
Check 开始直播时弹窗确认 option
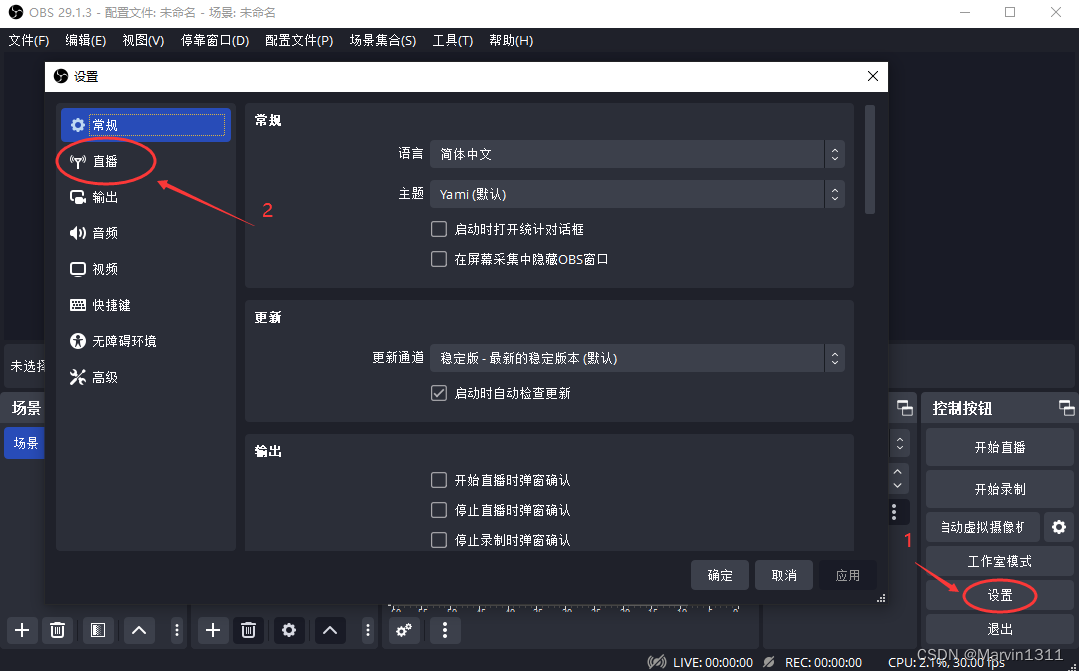438,480
